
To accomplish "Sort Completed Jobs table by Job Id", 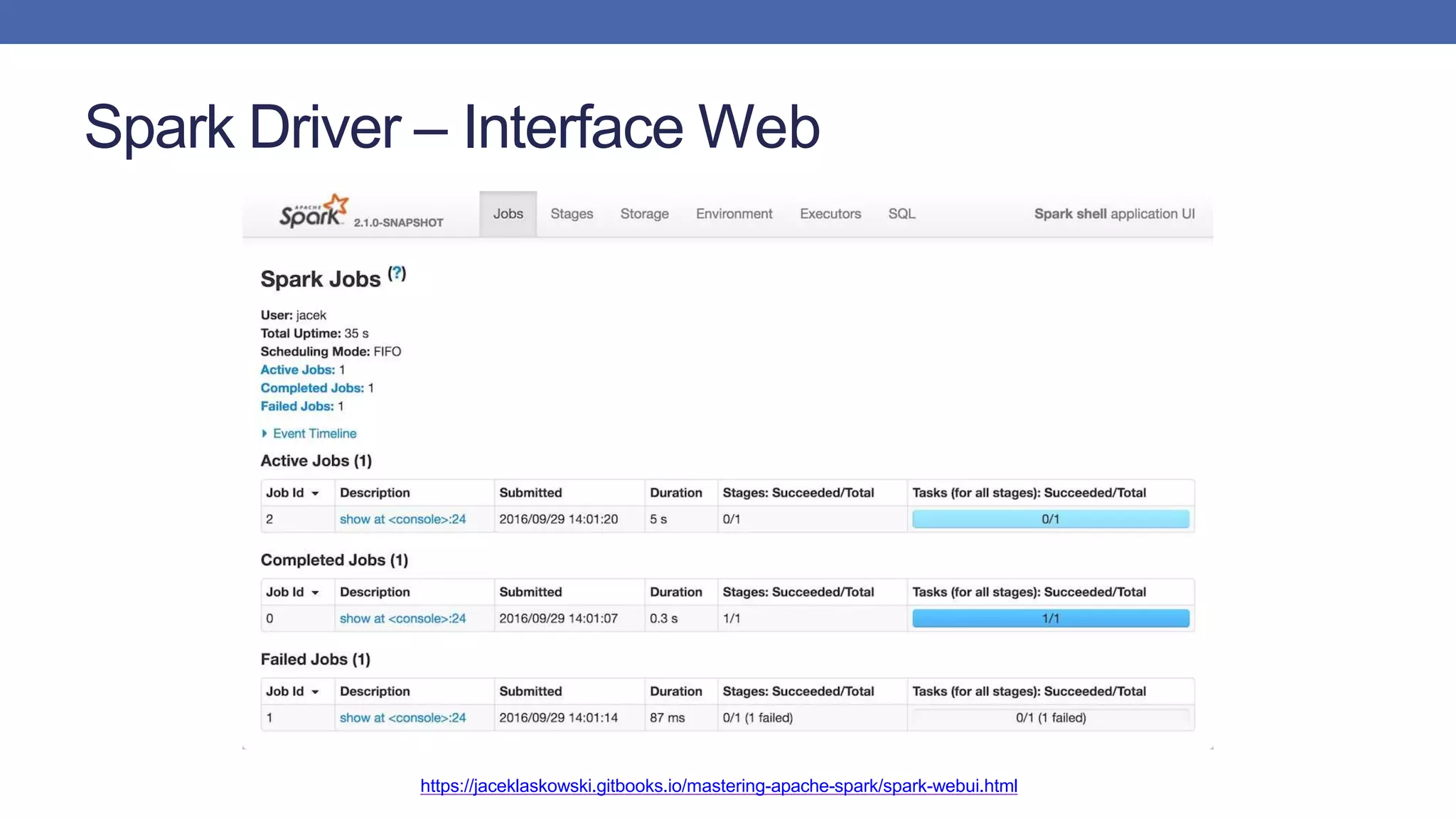I will click(292, 592).
